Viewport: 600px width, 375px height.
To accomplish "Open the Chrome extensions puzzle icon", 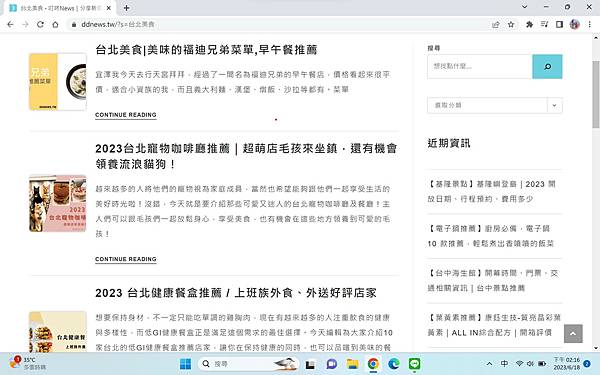I will click(530, 24).
